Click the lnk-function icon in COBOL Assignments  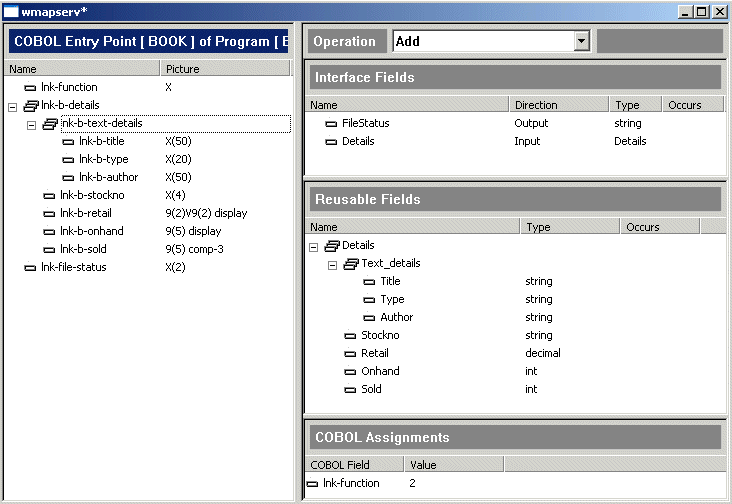314,484
